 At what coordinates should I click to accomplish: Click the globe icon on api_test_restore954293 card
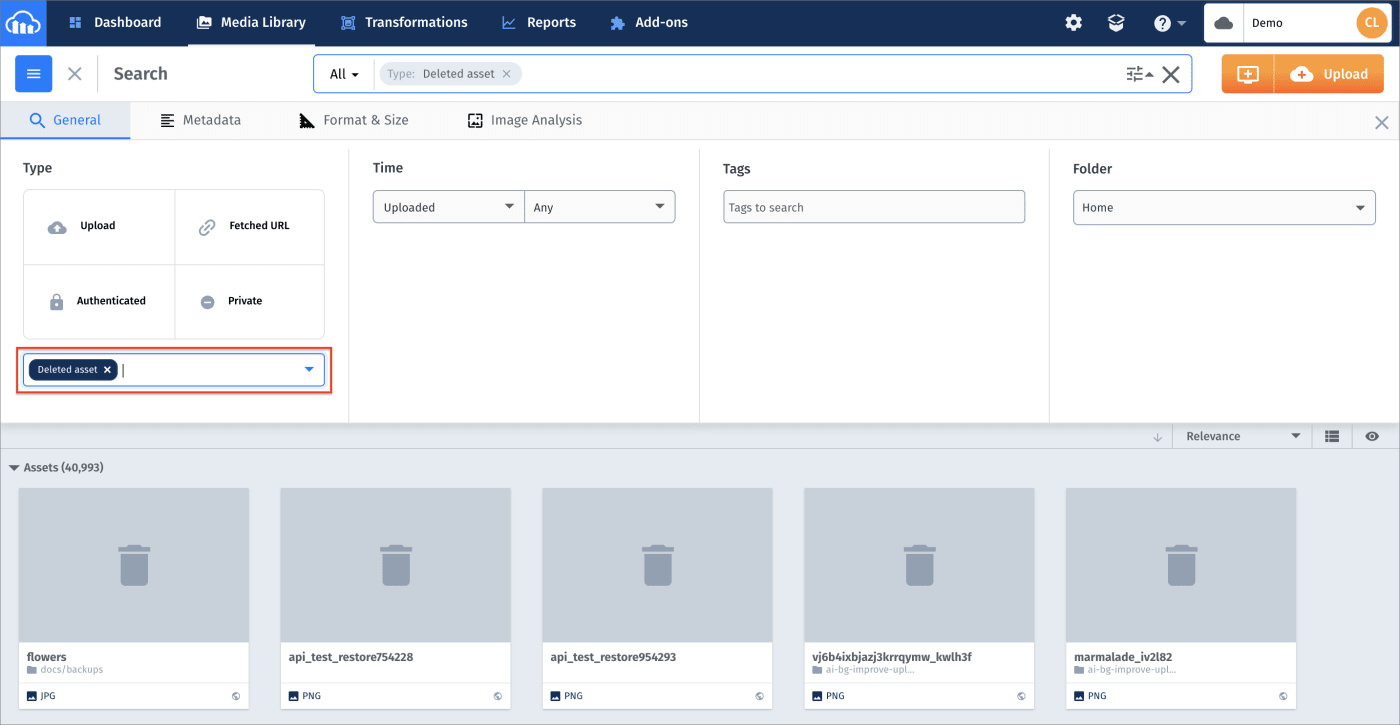click(759, 696)
